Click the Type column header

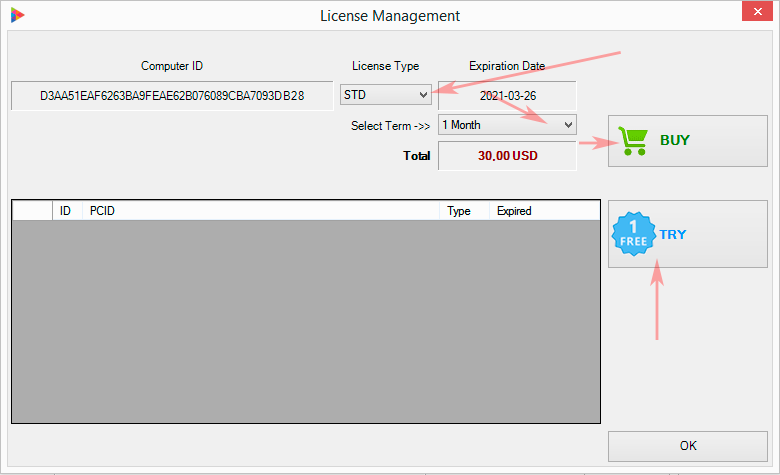coord(465,211)
